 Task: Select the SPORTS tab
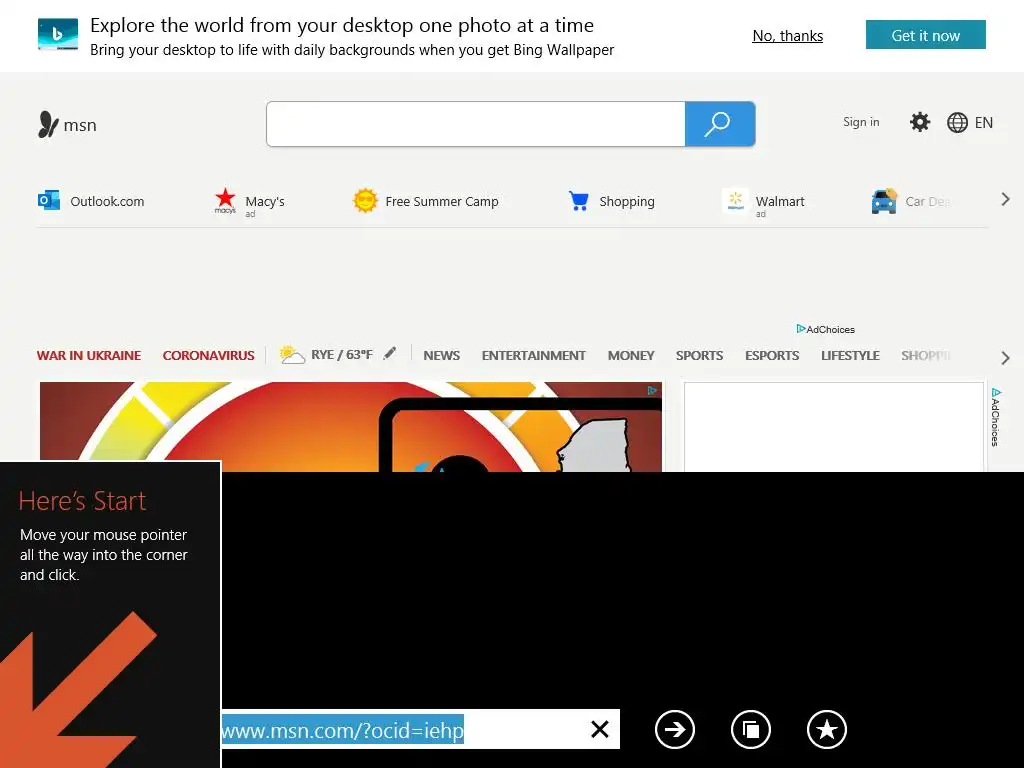click(x=699, y=355)
